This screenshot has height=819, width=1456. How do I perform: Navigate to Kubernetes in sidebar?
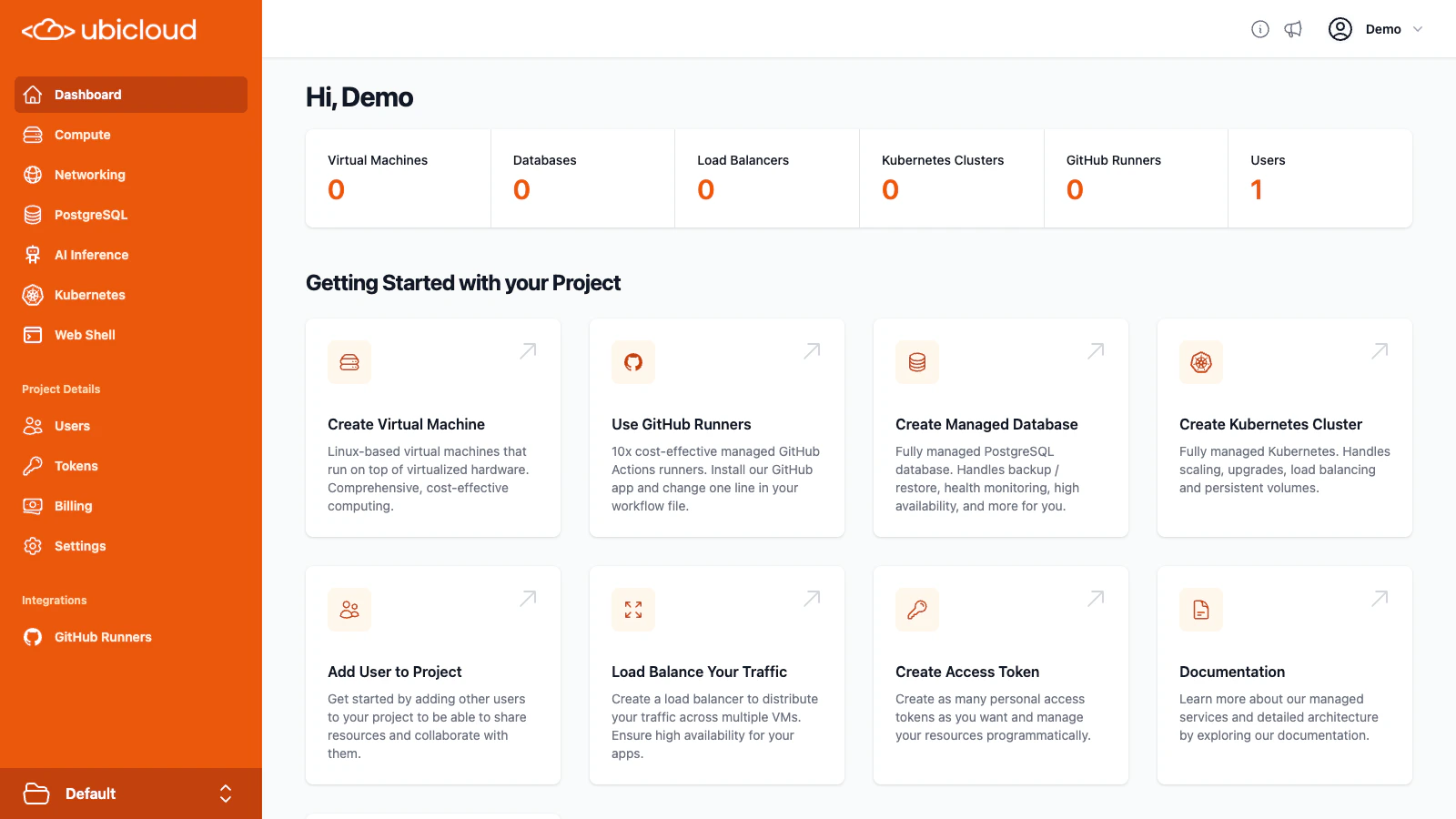(131, 295)
